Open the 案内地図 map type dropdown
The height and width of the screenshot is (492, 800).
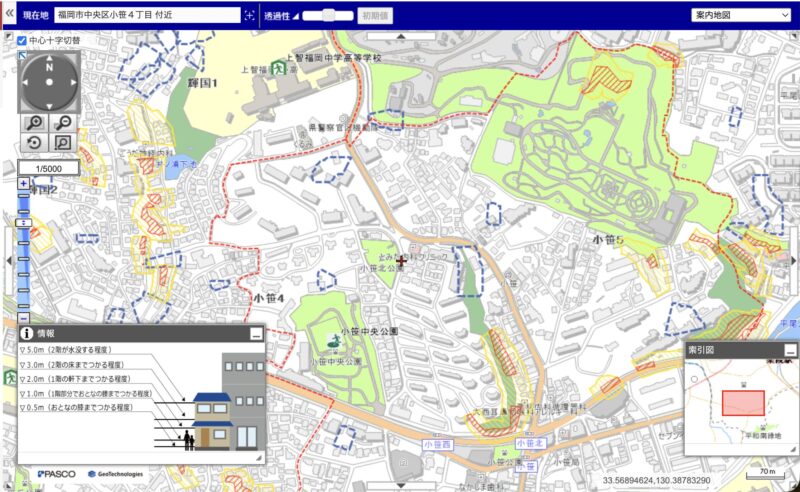(x=741, y=16)
